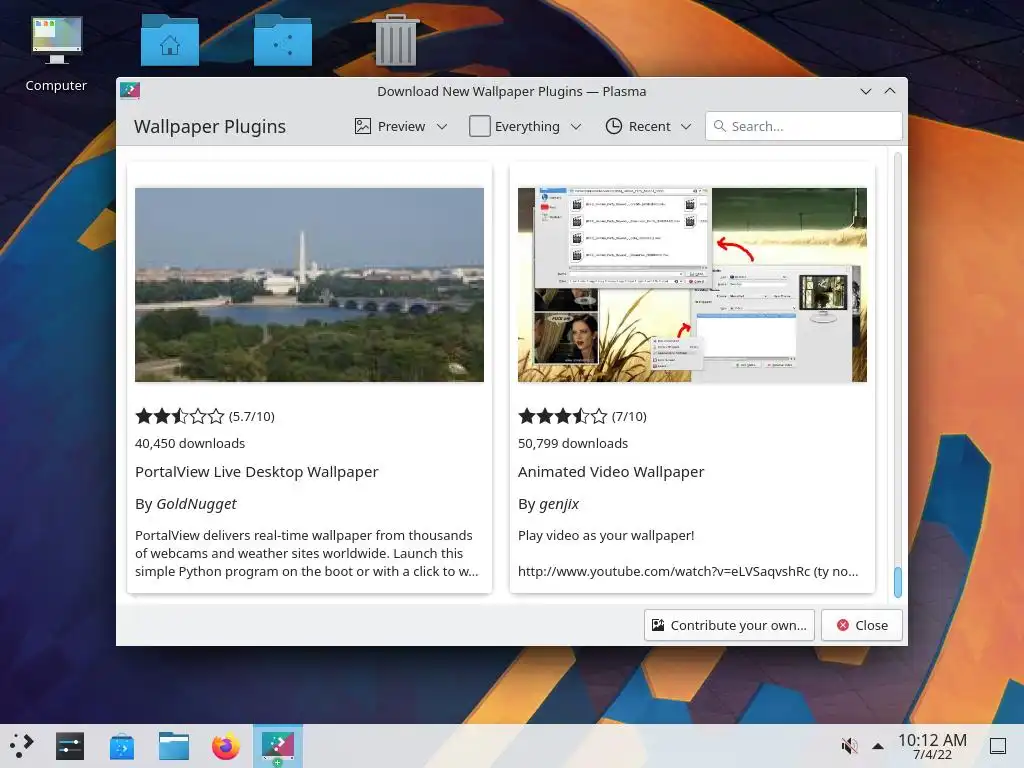This screenshot has height=768, width=1024.
Task: Minimize the Plasma window with down chevron
Action: tap(866, 91)
